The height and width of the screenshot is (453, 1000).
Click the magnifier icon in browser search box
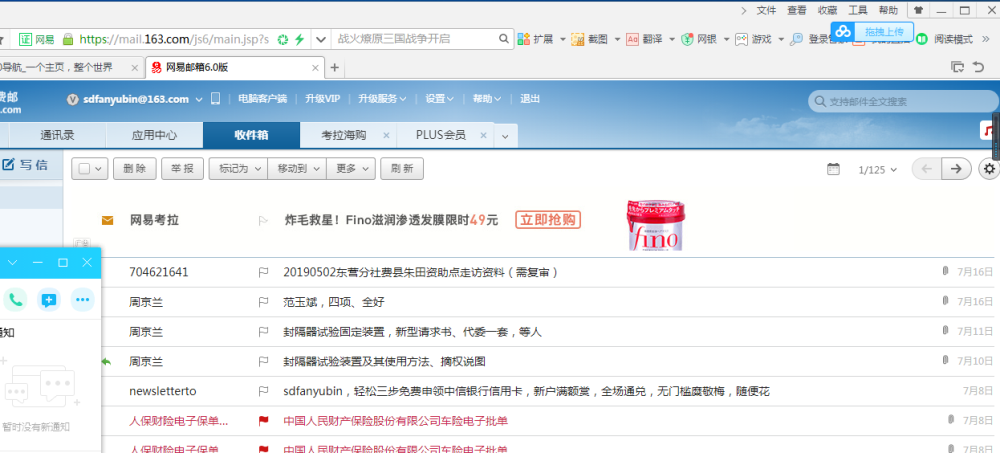pyautogui.click(x=504, y=39)
